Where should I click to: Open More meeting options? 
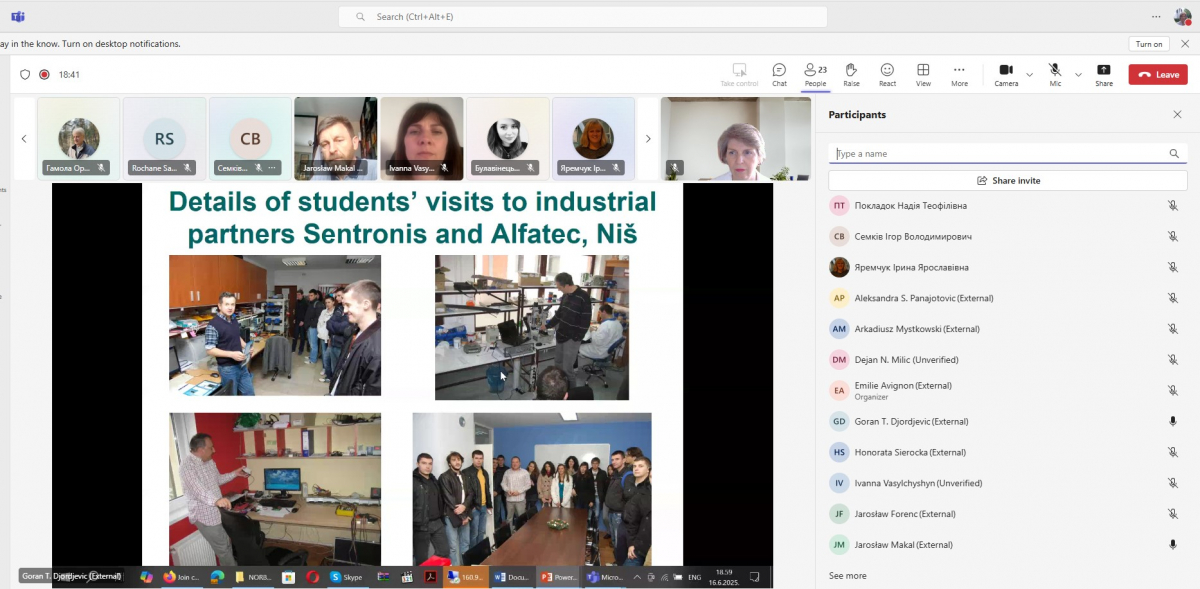[x=959, y=71]
